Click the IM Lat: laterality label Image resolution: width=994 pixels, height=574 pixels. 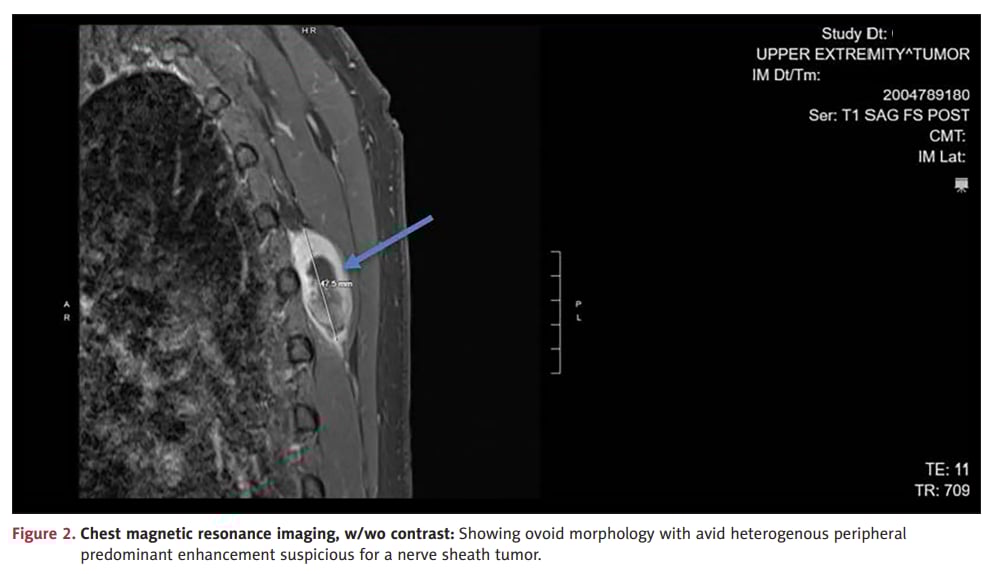943,156
